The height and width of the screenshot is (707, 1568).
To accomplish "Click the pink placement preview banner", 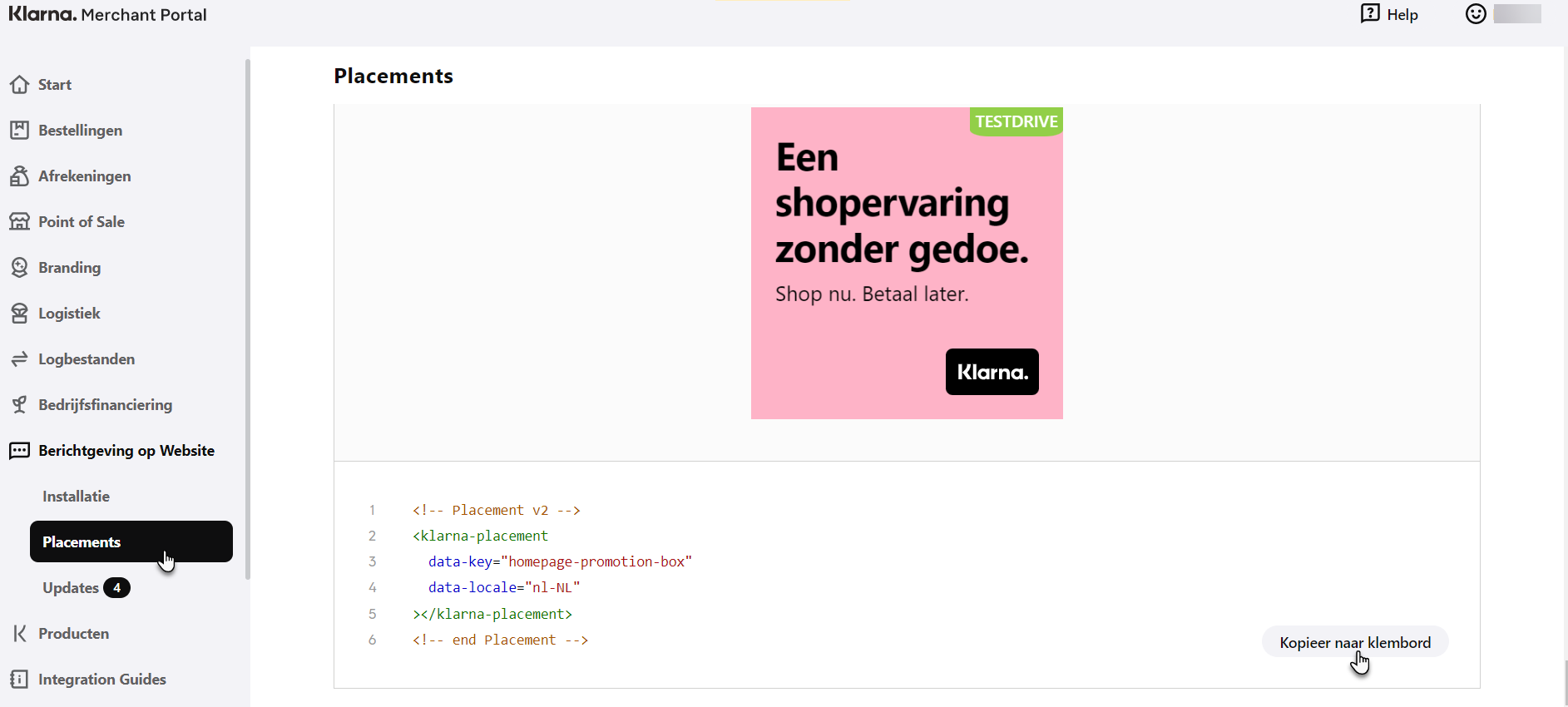I will [907, 263].
